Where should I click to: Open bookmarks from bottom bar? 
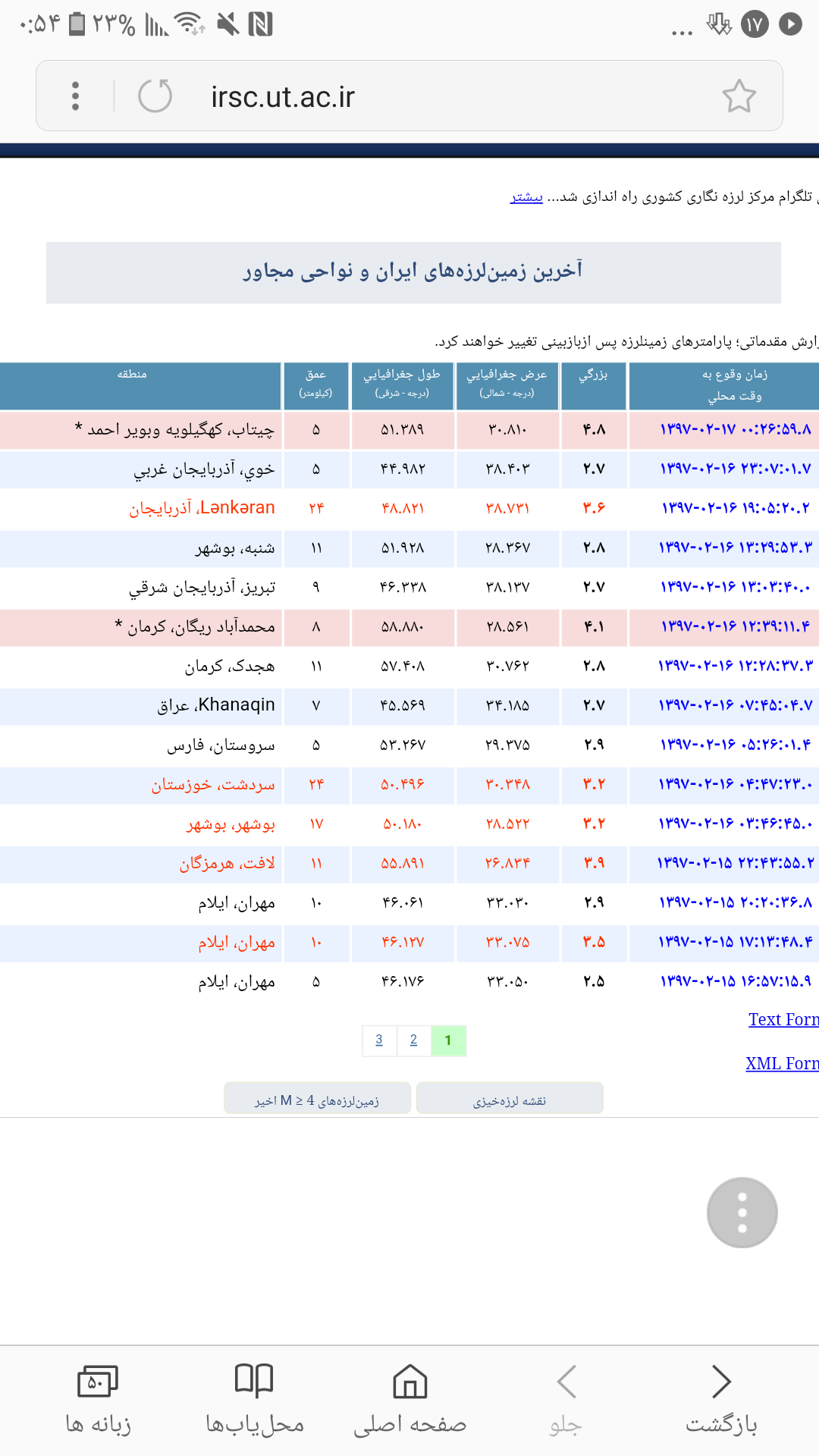tap(254, 1401)
